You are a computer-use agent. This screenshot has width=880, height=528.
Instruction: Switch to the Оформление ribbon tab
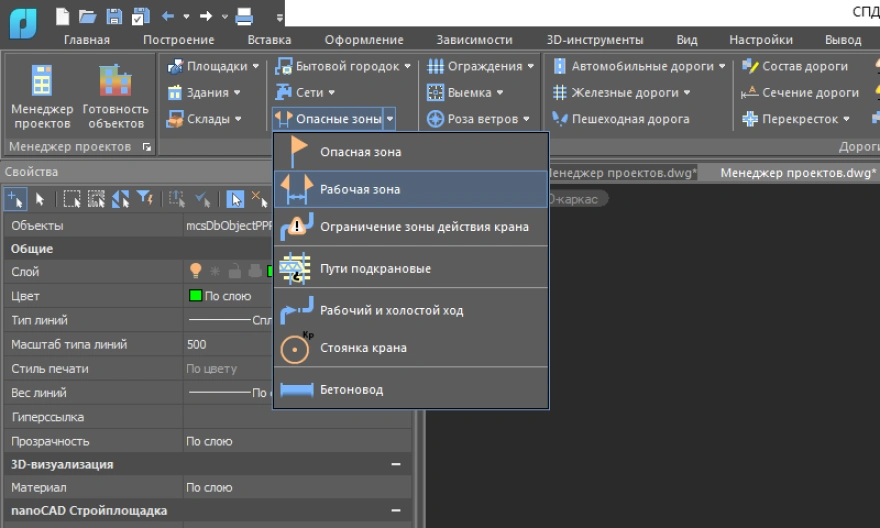(x=364, y=40)
